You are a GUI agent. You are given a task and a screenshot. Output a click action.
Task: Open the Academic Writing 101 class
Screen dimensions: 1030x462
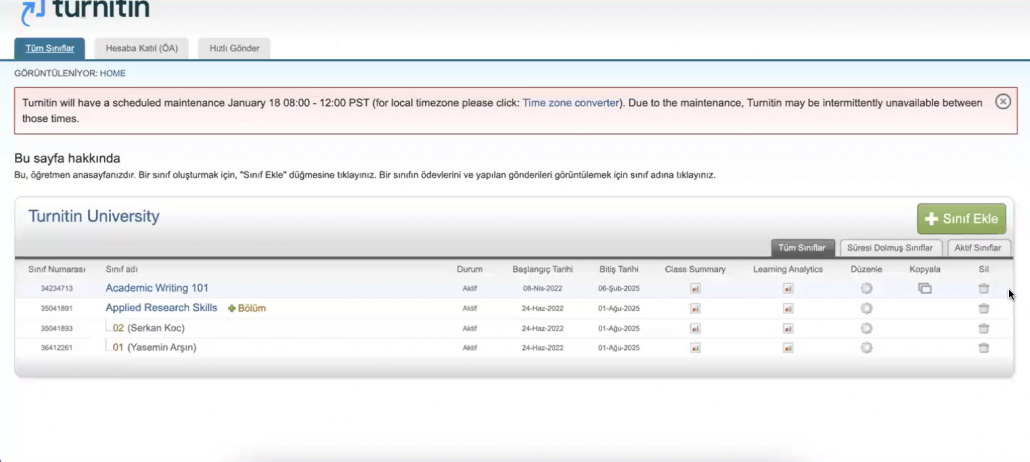click(157, 288)
